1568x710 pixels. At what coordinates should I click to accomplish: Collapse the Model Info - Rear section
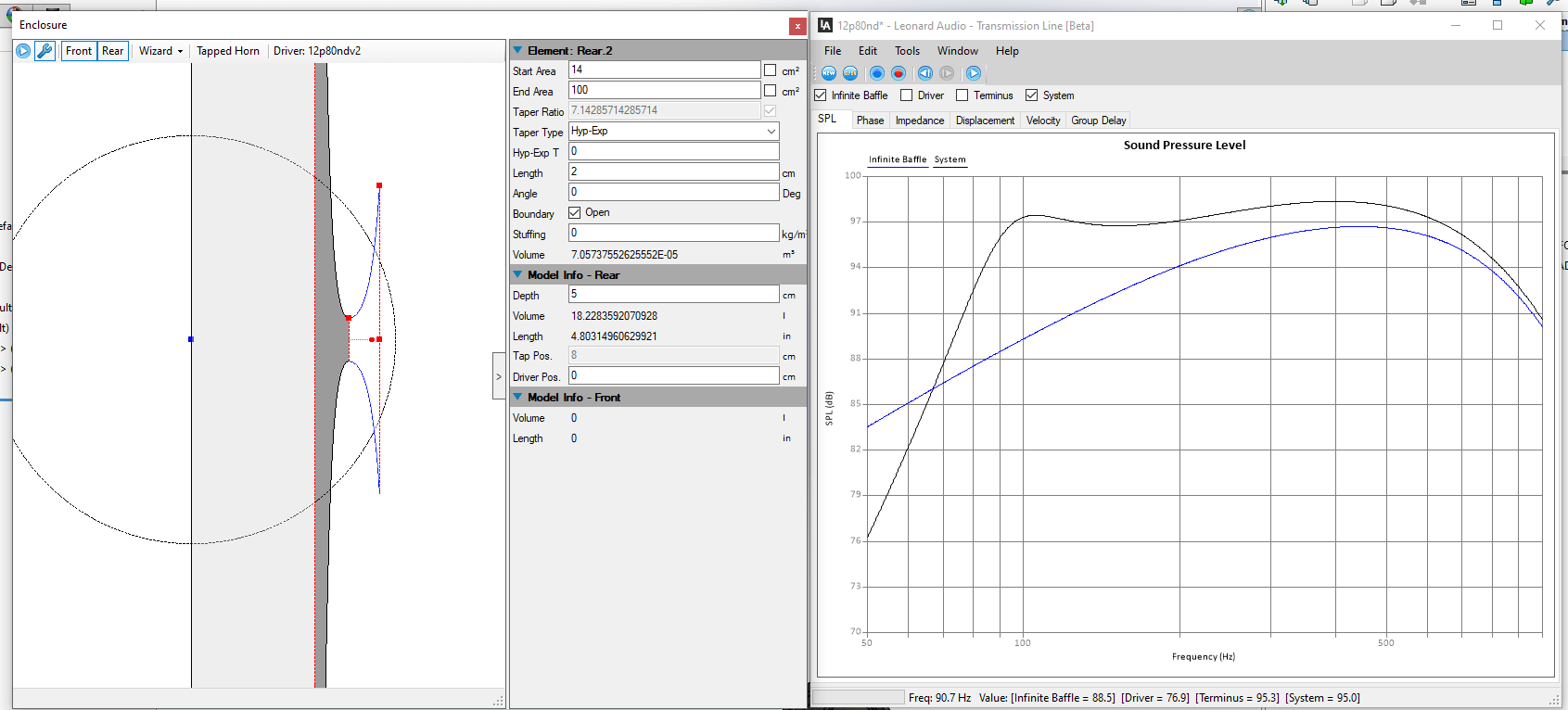point(518,274)
